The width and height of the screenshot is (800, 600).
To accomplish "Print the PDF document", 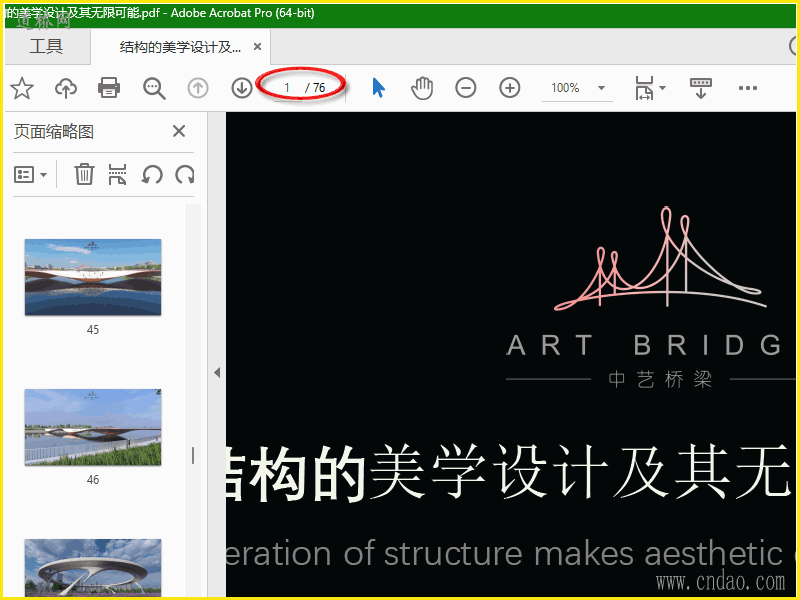I will pyautogui.click(x=109, y=88).
